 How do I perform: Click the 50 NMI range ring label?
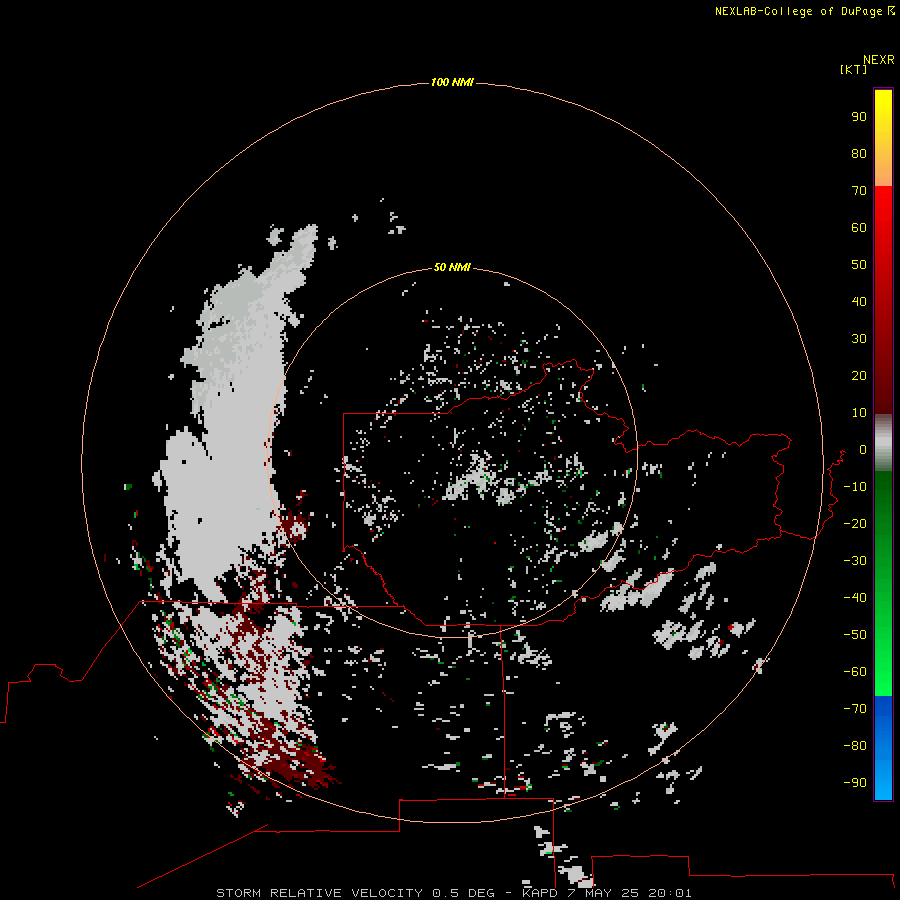click(x=452, y=267)
